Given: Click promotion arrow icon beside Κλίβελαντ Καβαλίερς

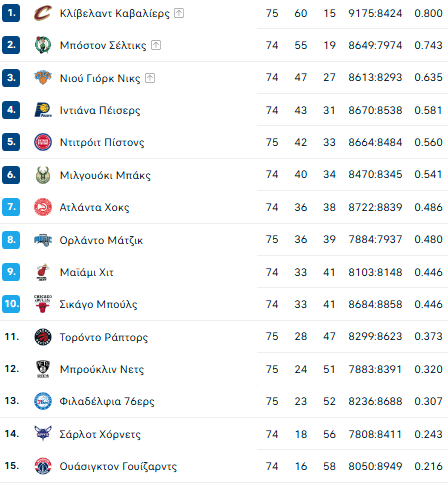Looking at the screenshot, I should (x=179, y=13).
